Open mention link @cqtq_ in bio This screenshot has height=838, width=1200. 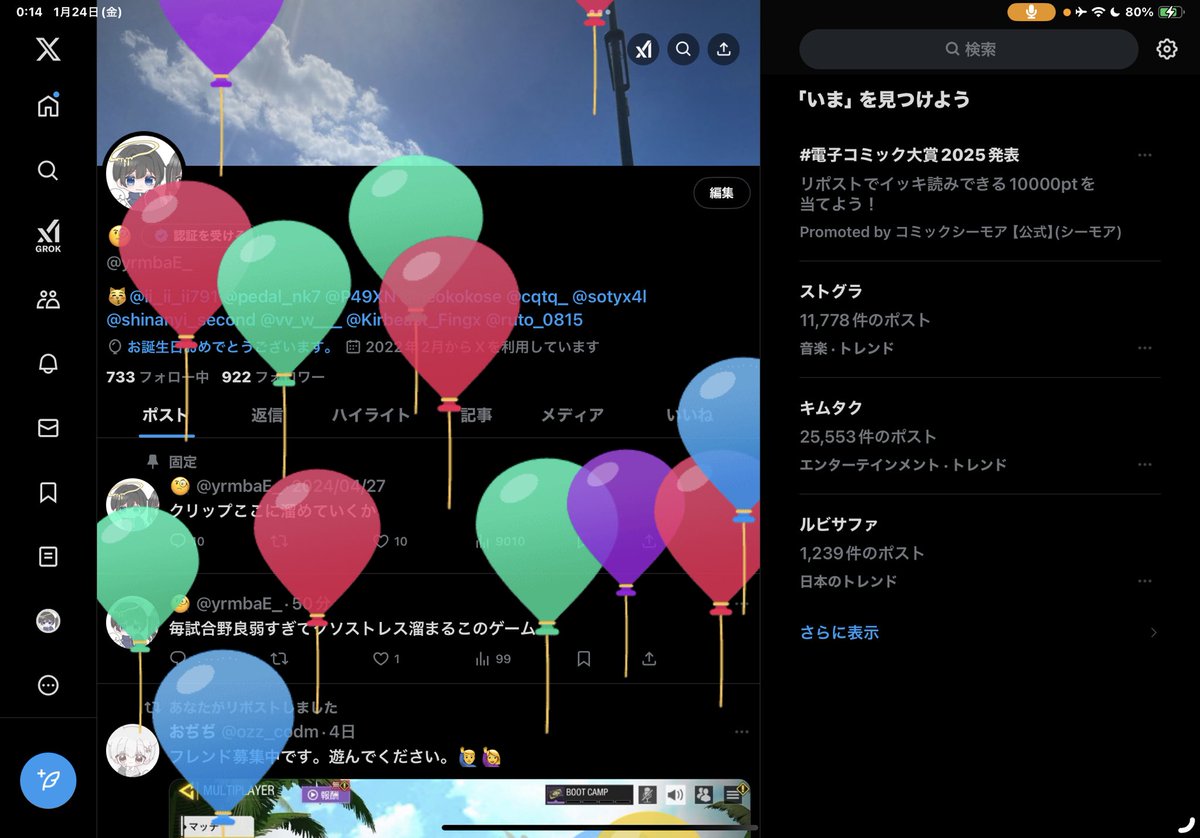click(x=537, y=297)
